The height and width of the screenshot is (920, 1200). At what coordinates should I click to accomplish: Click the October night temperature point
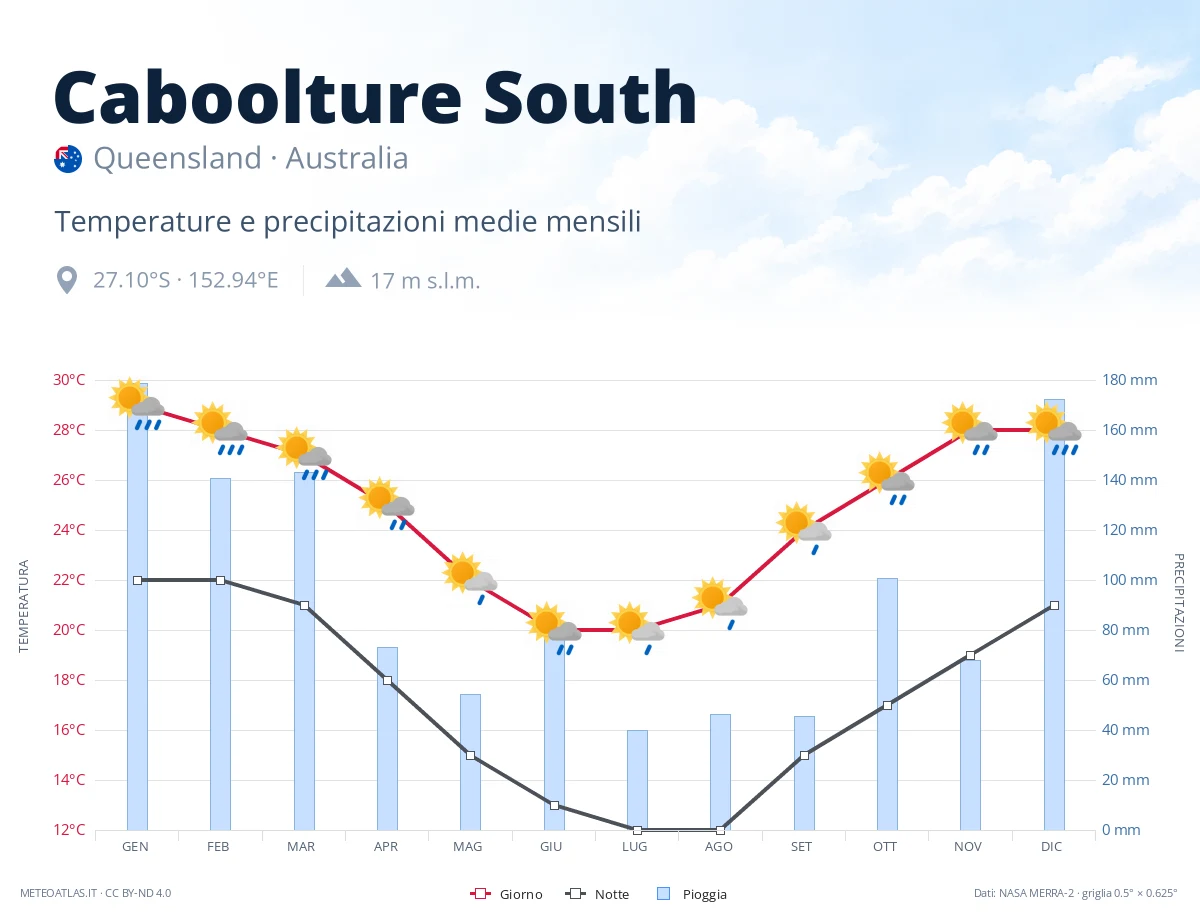point(887,705)
